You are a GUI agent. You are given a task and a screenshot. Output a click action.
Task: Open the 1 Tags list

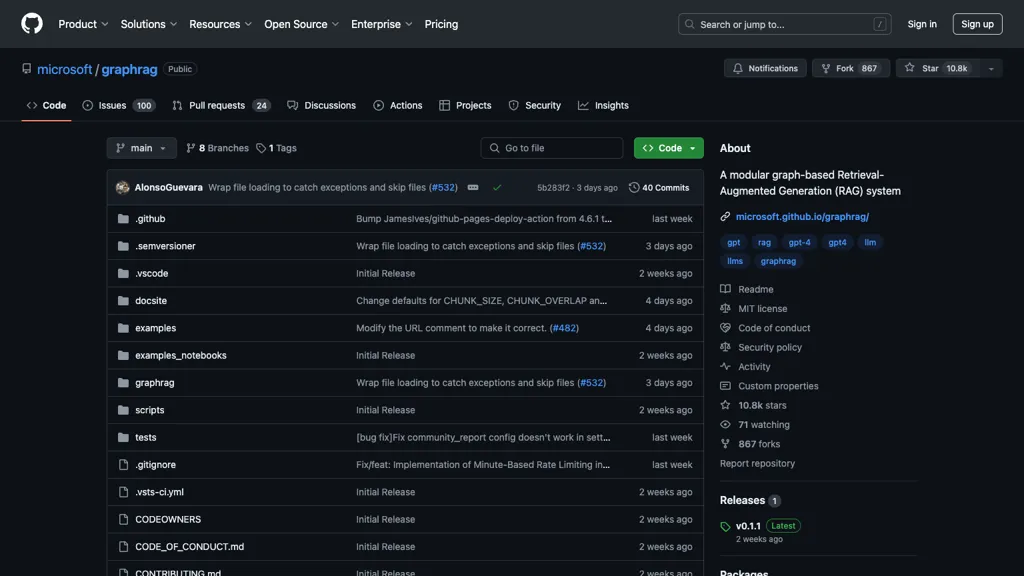tap(277, 148)
